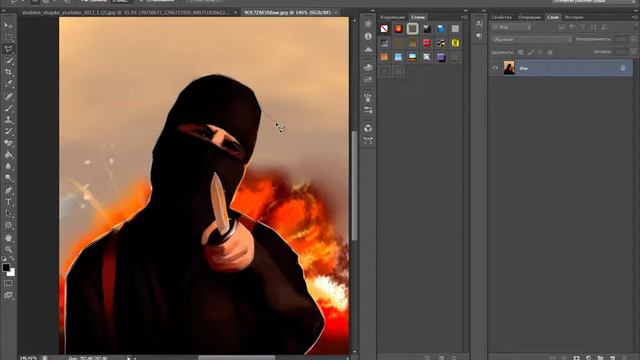Toggle filter for adjustment layers

(x=572, y=27)
